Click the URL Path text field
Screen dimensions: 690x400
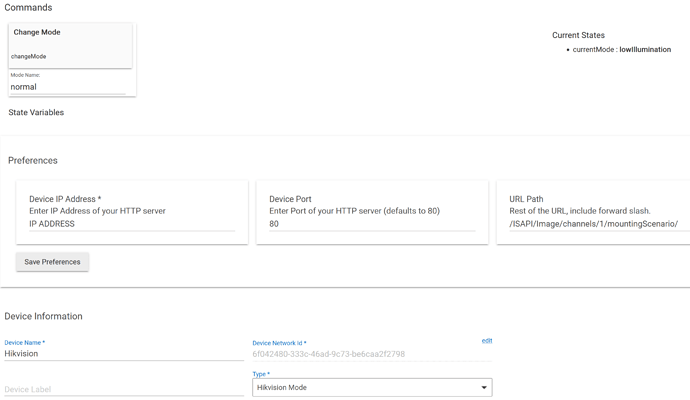click(x=597, y=224)
